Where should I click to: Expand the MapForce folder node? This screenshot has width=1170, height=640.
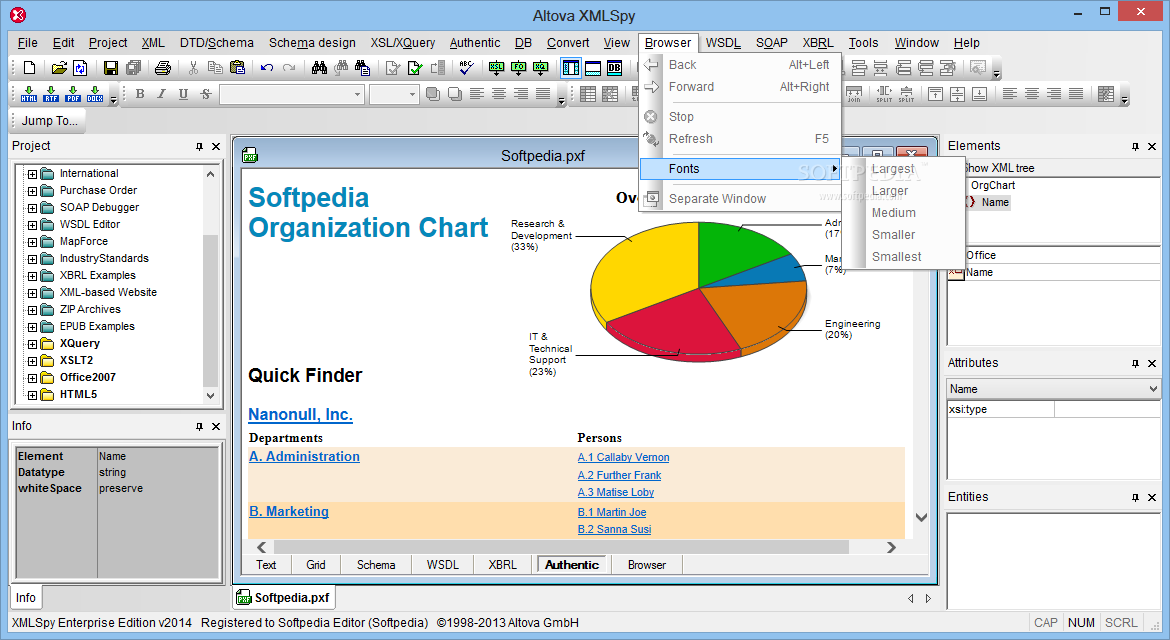[32, 242]
